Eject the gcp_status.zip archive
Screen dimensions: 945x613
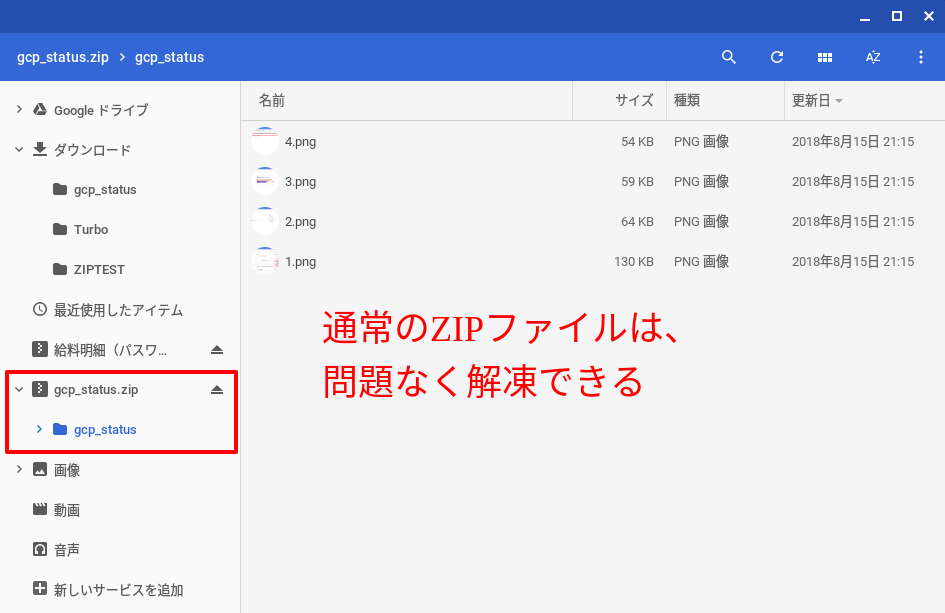coord(217,390)
